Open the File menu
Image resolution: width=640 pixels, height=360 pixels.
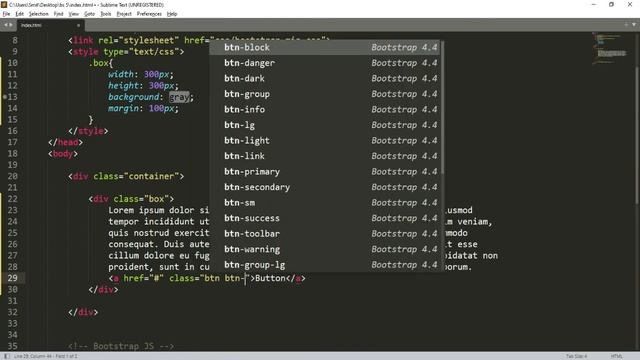6,14
